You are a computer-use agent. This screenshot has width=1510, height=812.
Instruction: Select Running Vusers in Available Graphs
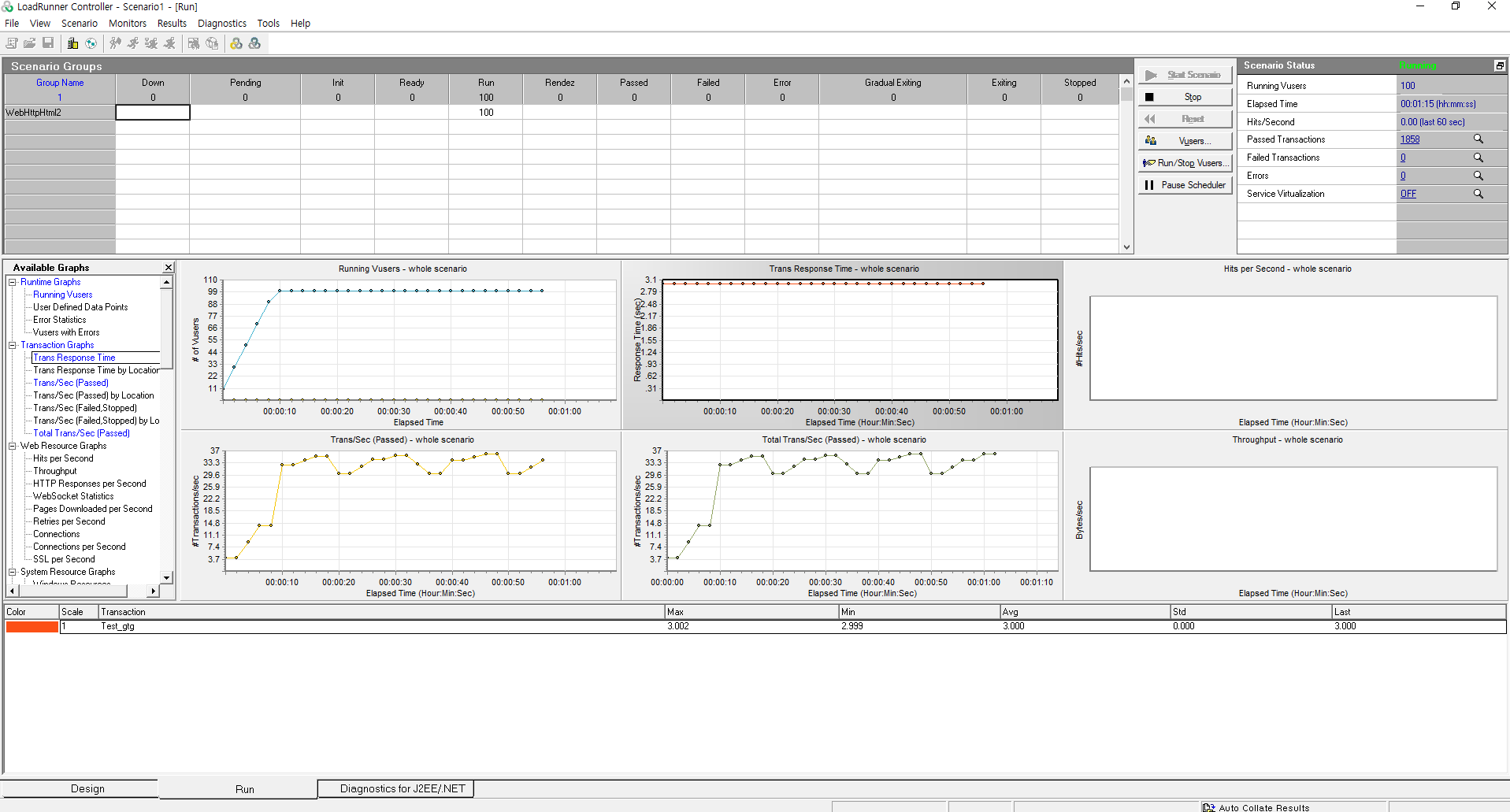(x=63, y=295)
